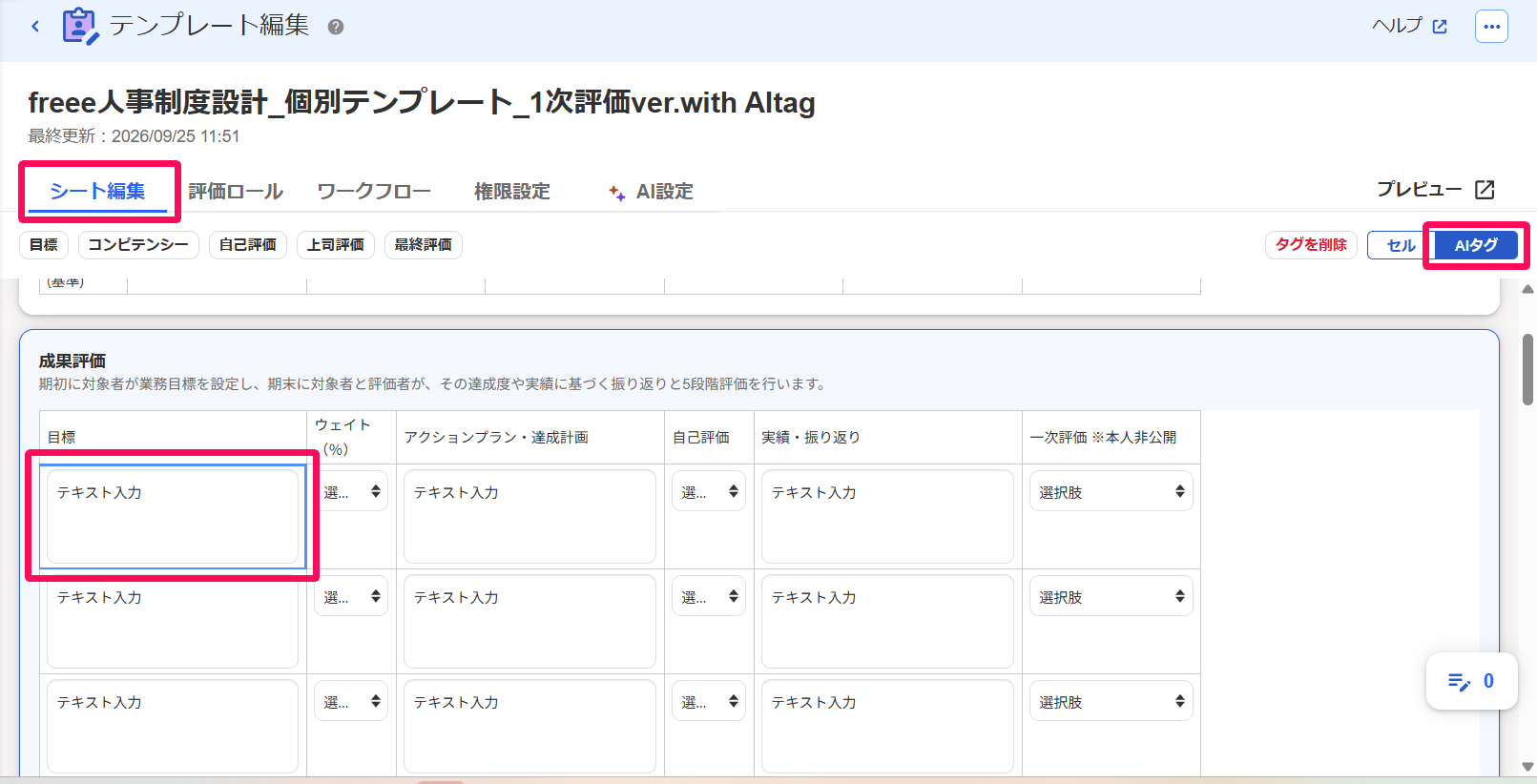Jump to the コンピテンシー section

point(138,245)
